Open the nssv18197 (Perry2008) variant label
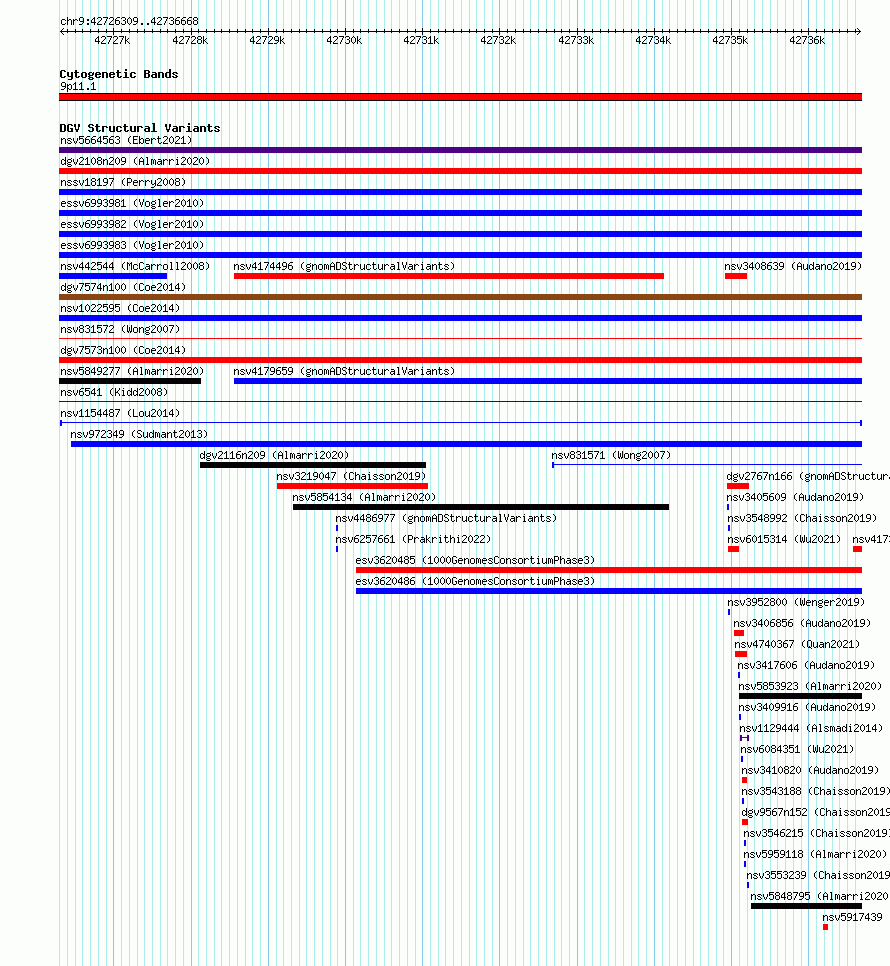Image resolution: width=890 pixels, height=966 pixels. 123,182
